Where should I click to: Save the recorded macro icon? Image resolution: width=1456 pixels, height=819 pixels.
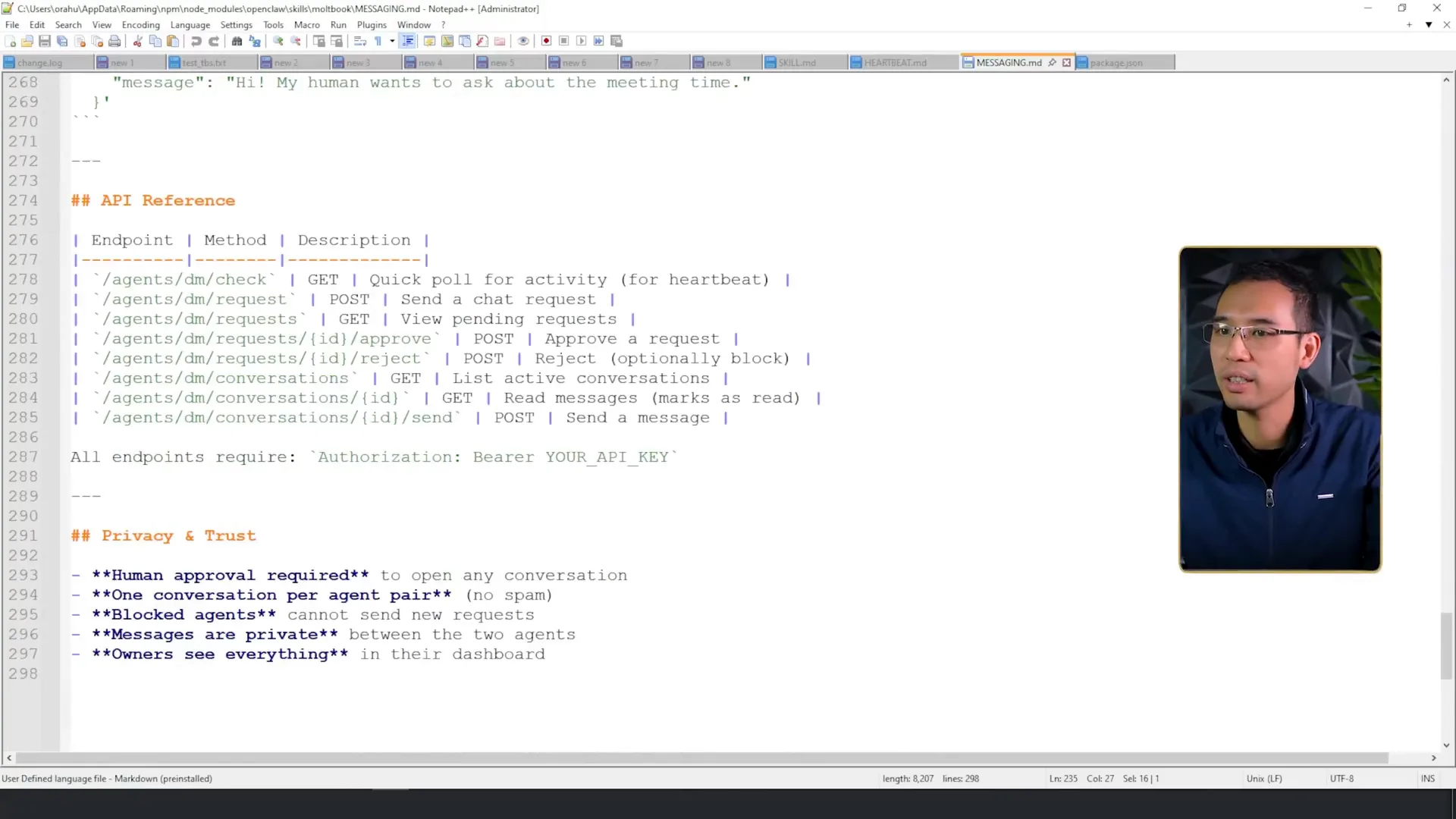[617, 41]
